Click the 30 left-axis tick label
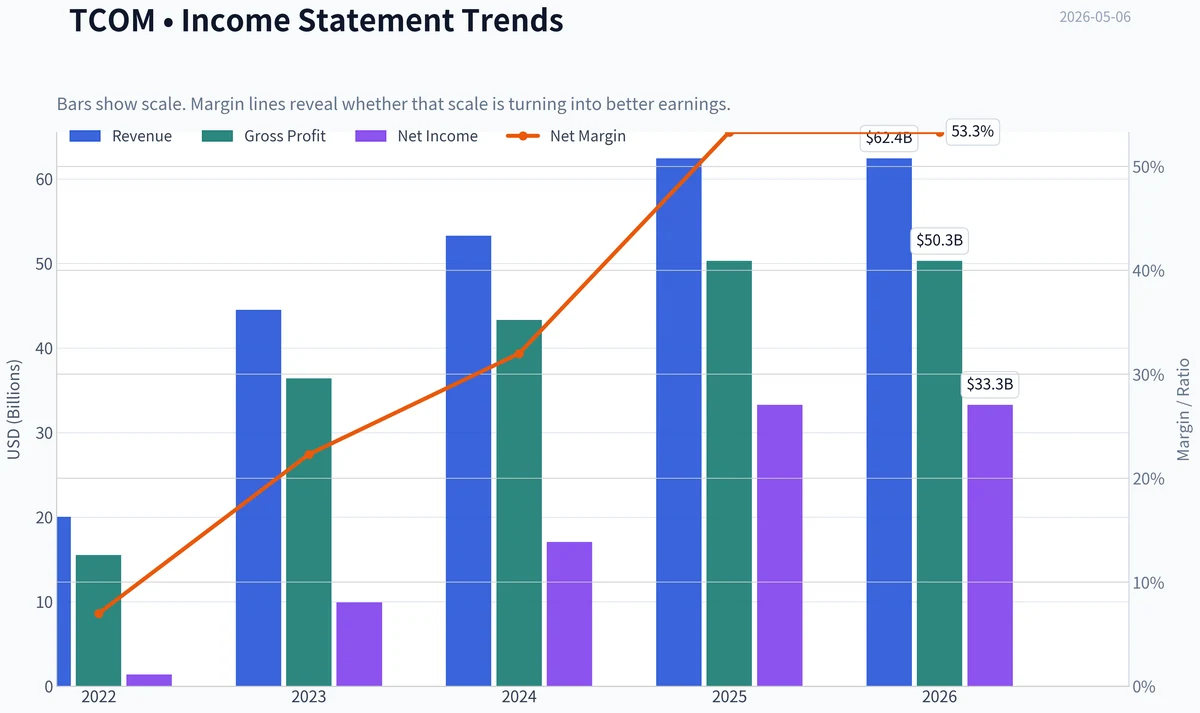This screenshot has height=713, width=1200. click(45, 434)
